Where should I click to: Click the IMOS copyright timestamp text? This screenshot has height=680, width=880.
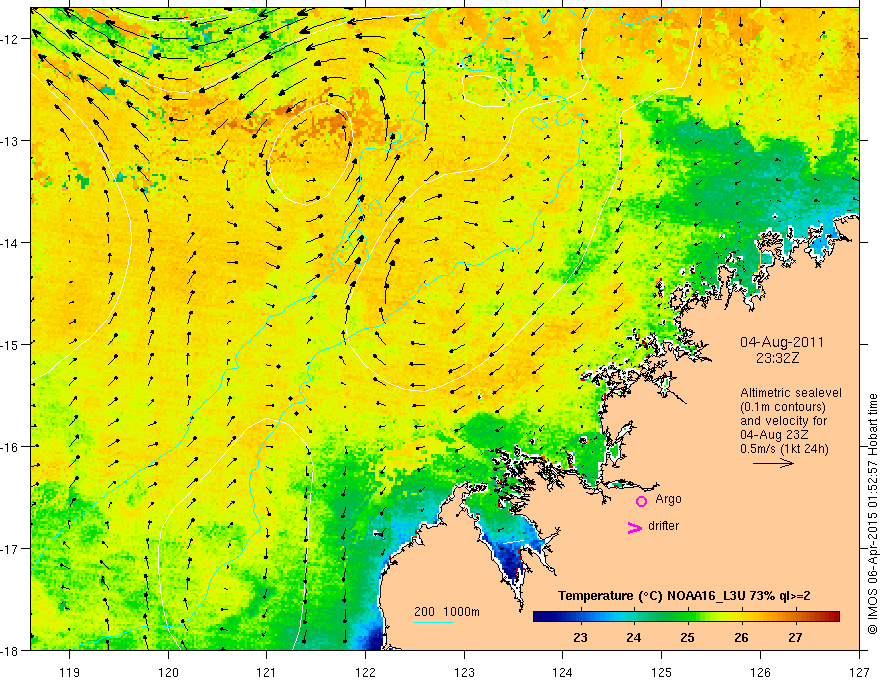873,515
